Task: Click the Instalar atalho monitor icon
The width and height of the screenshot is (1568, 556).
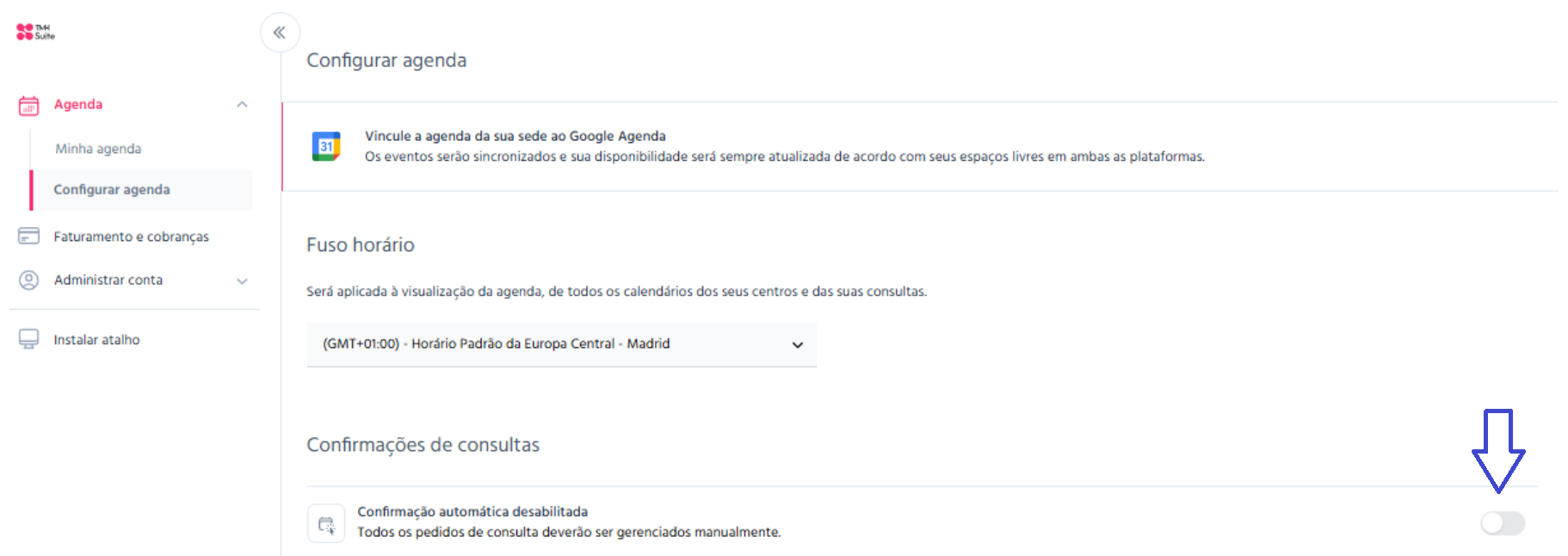Action: click(x=28, y=339)
